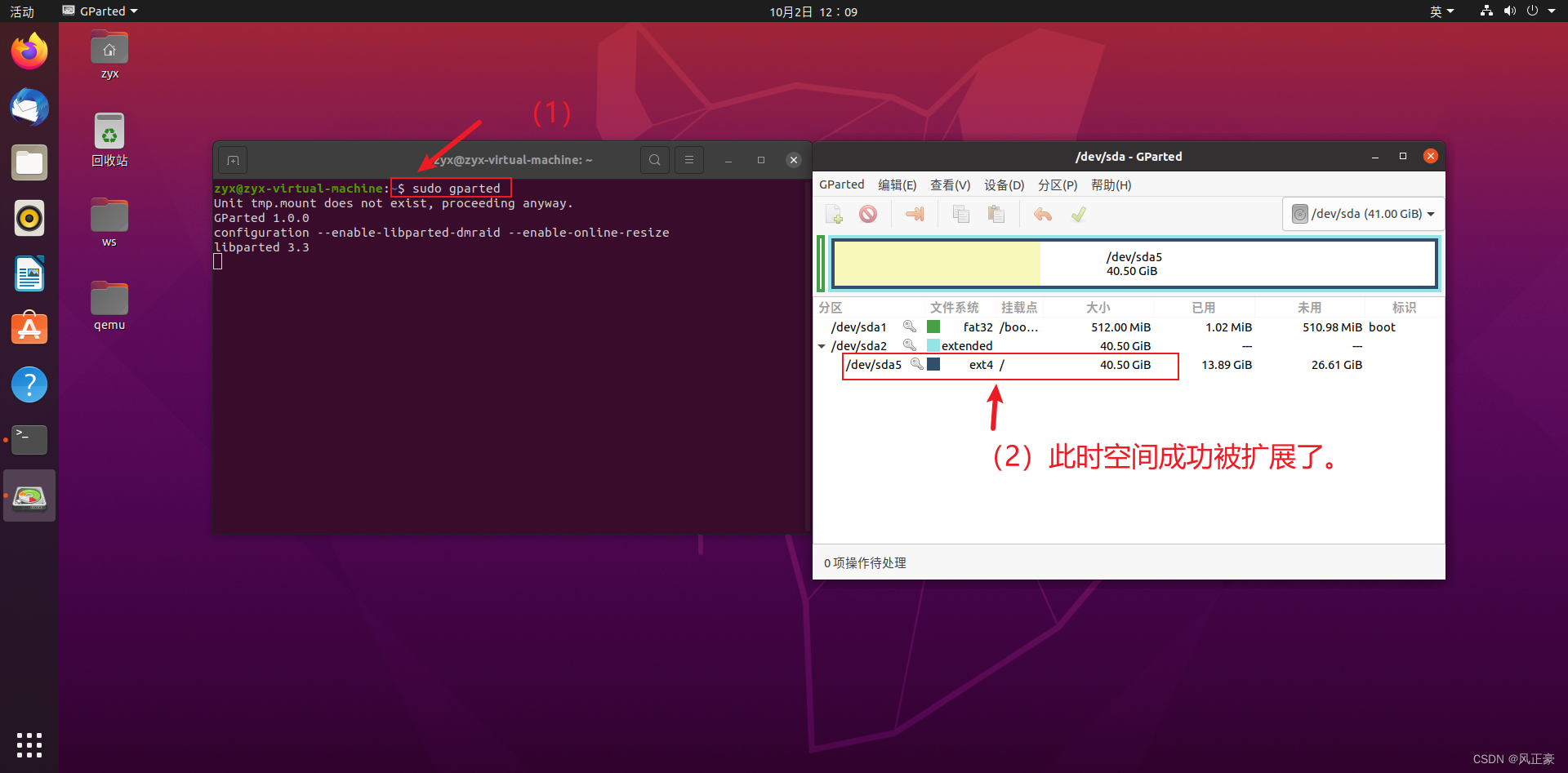The image size is (1568, 773).
Task: Click the Apply all operations checkmark icon
Action: point(1078,214)
